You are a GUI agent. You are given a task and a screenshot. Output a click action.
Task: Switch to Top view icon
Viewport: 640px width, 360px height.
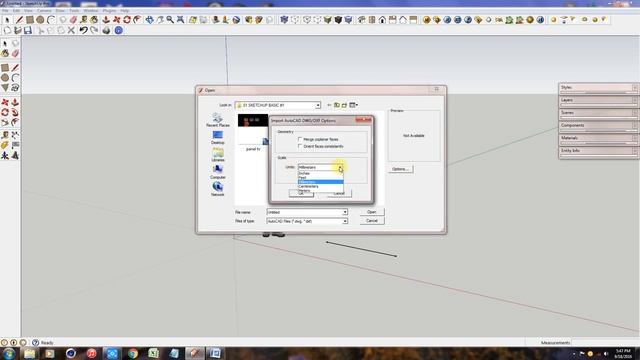[372, 20]
